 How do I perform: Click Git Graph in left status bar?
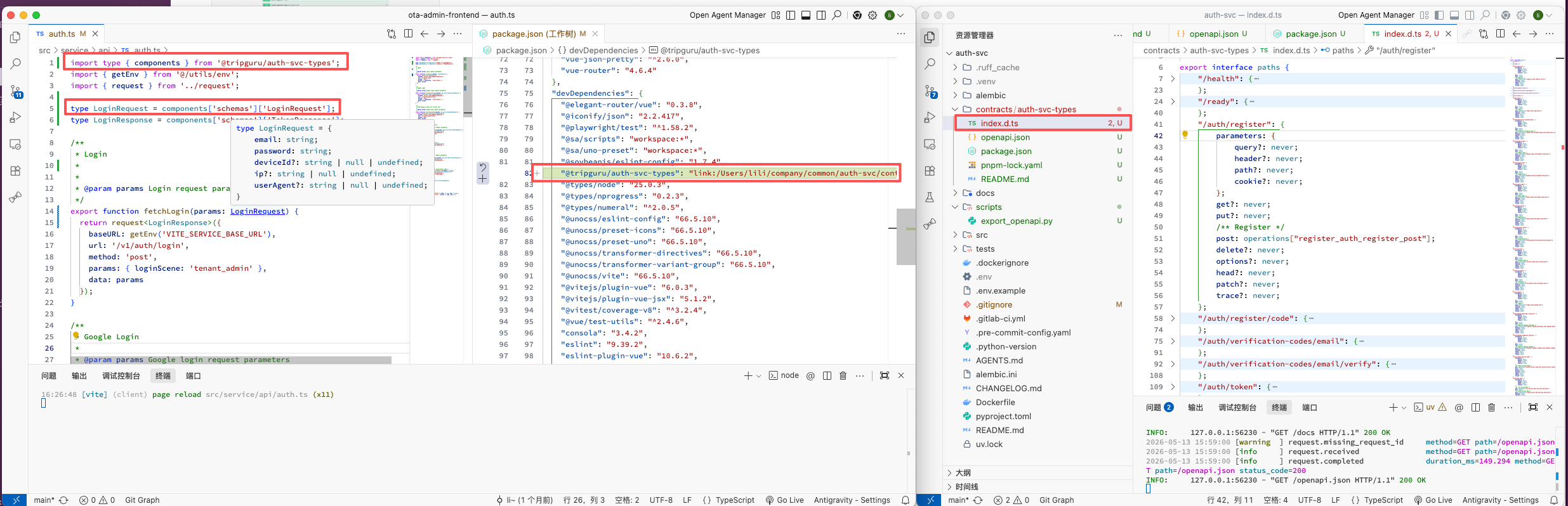coord(142,500)
